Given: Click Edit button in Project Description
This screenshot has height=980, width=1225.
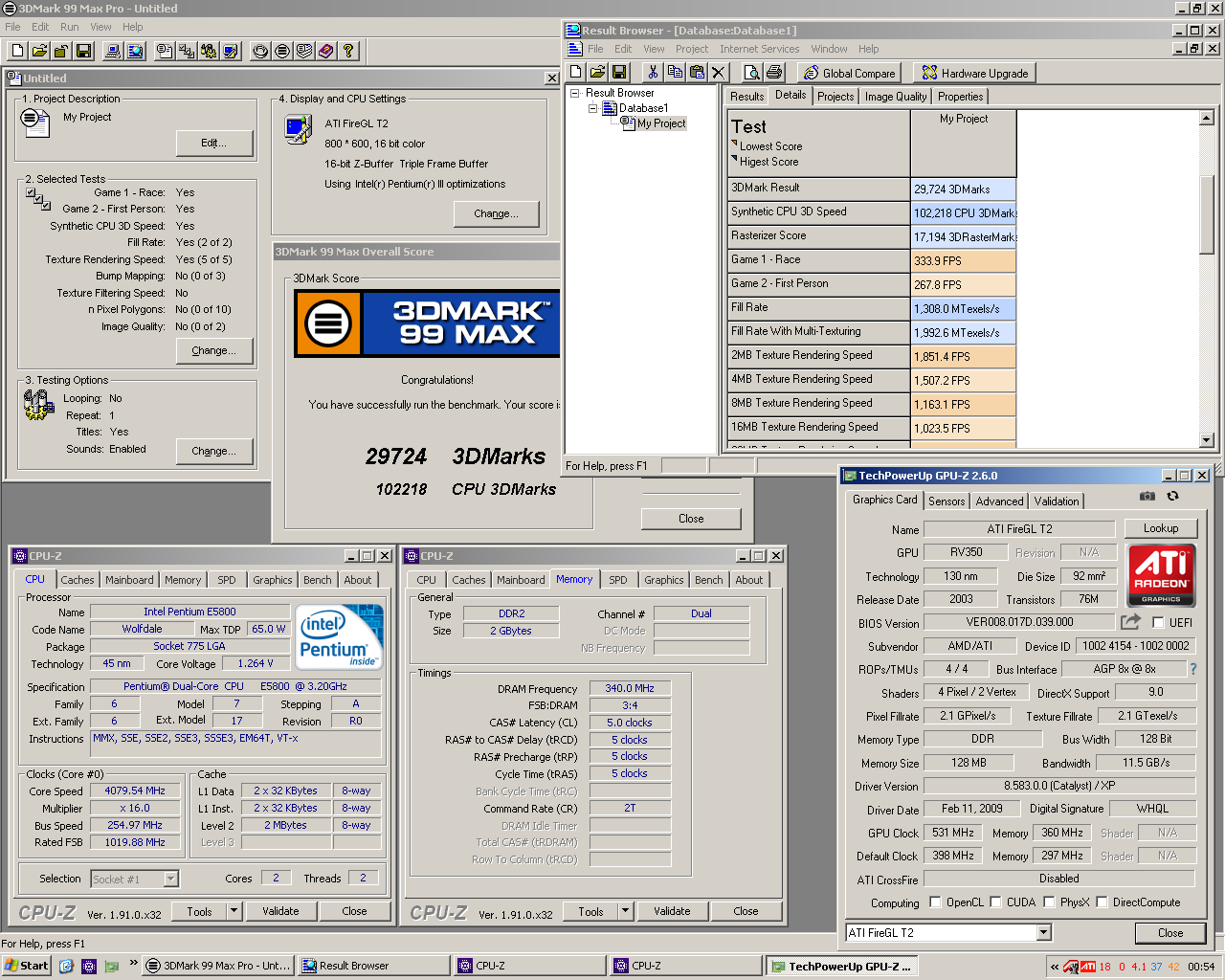Looking at the screenshot, I should [x=214, y=143].
